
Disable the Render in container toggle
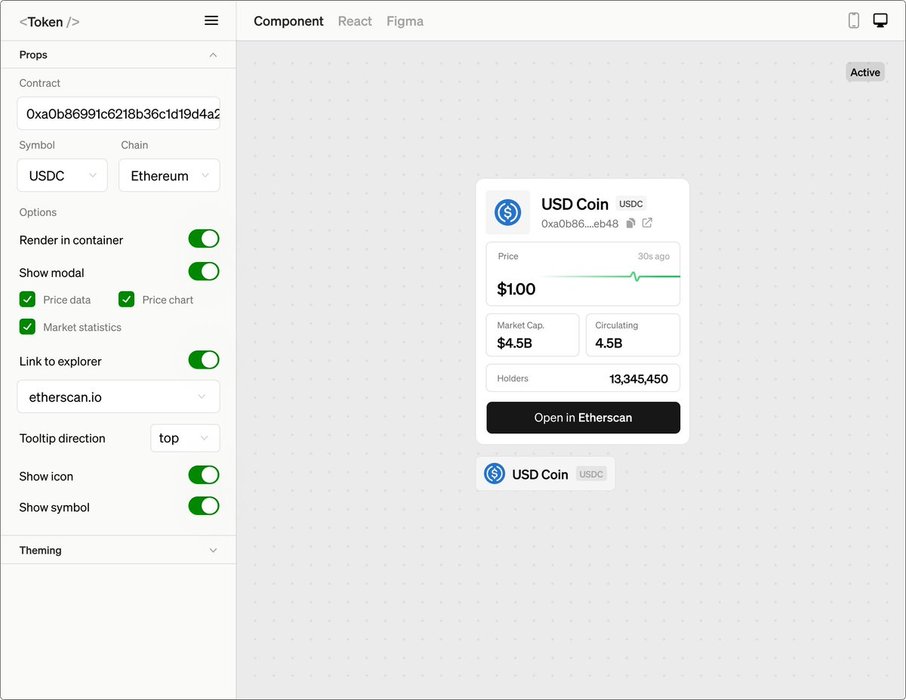point(204,239)
